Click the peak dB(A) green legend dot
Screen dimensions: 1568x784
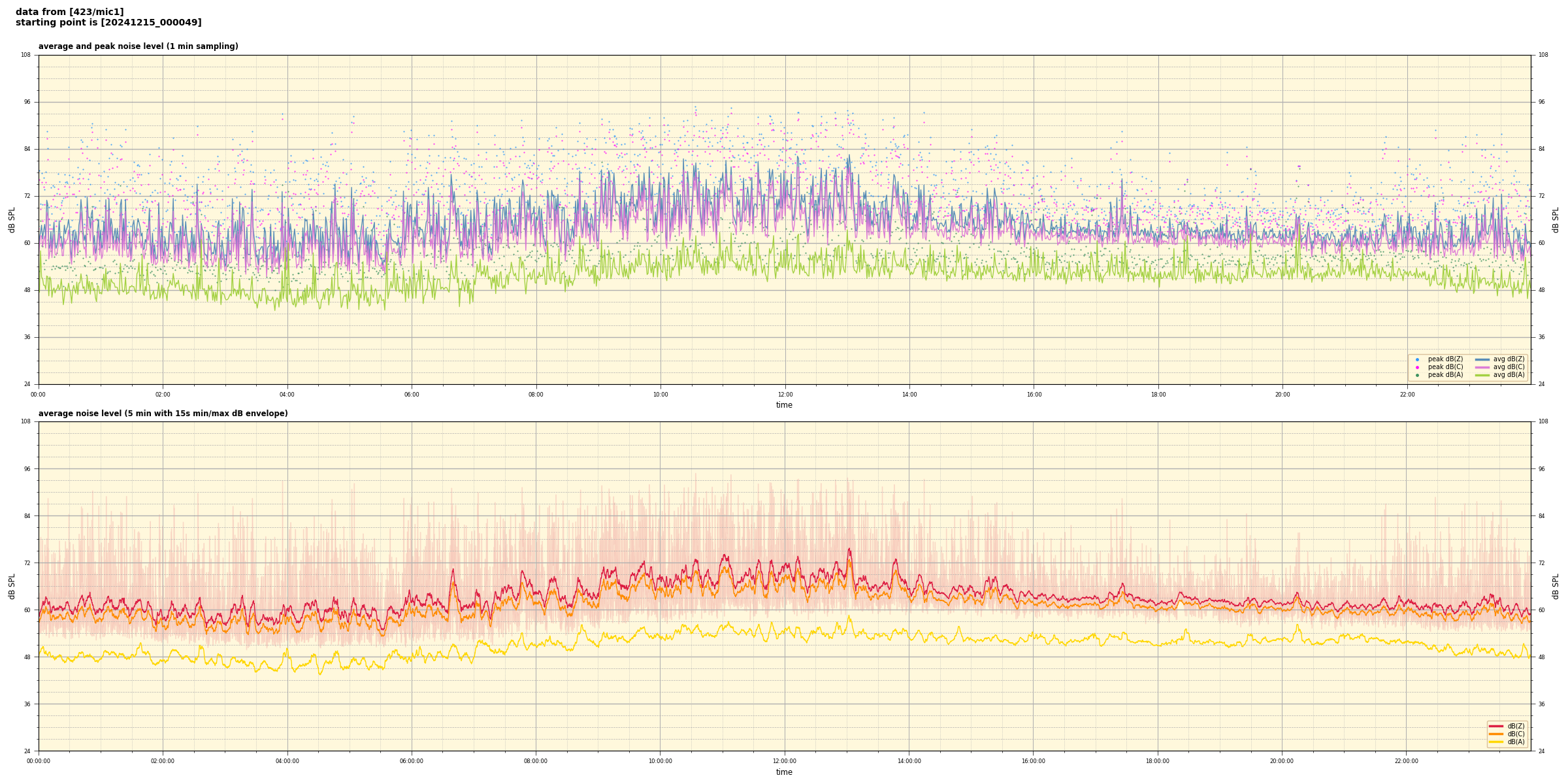(1417, 375)
